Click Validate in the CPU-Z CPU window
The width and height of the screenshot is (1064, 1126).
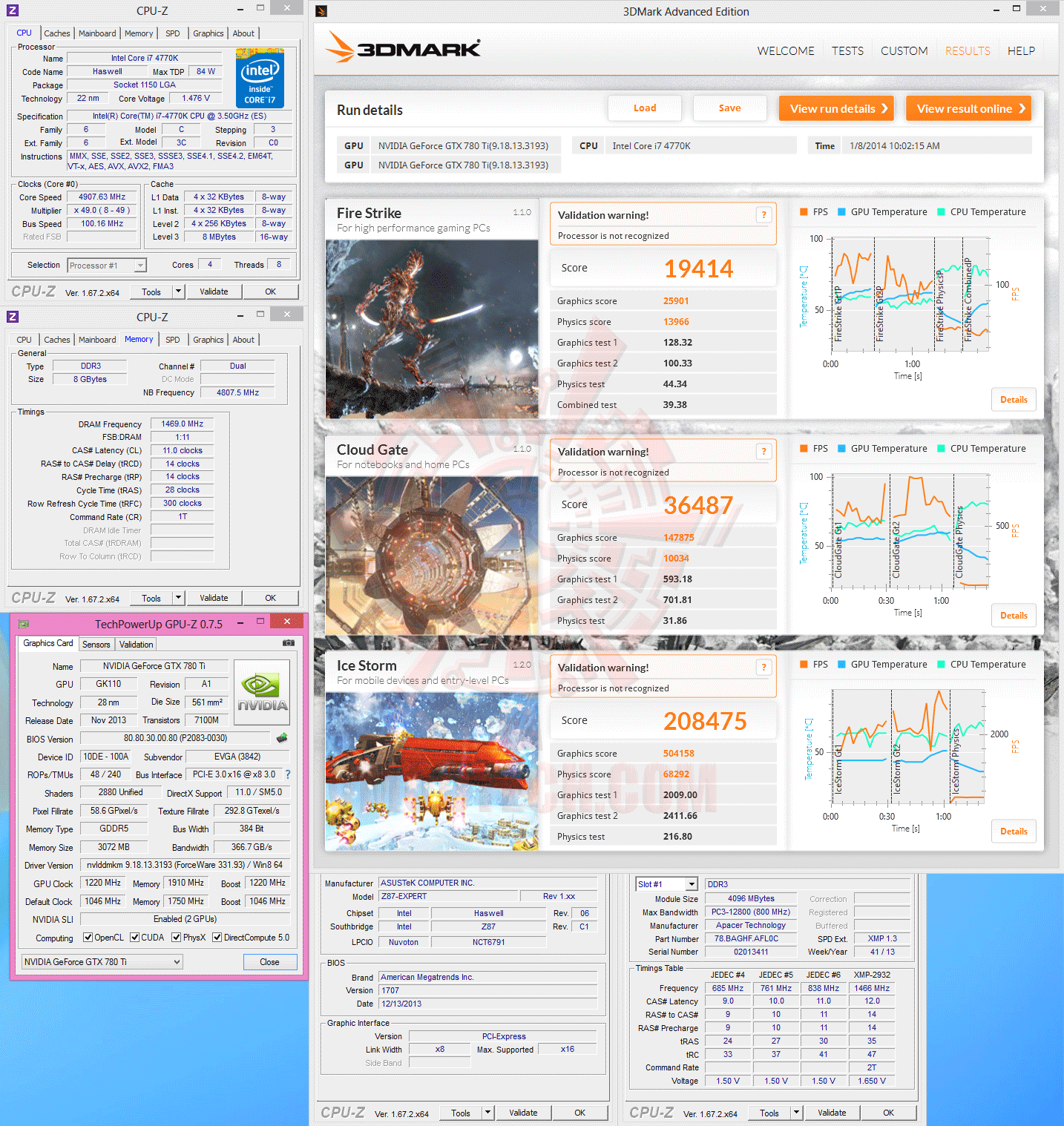point(214,292)
